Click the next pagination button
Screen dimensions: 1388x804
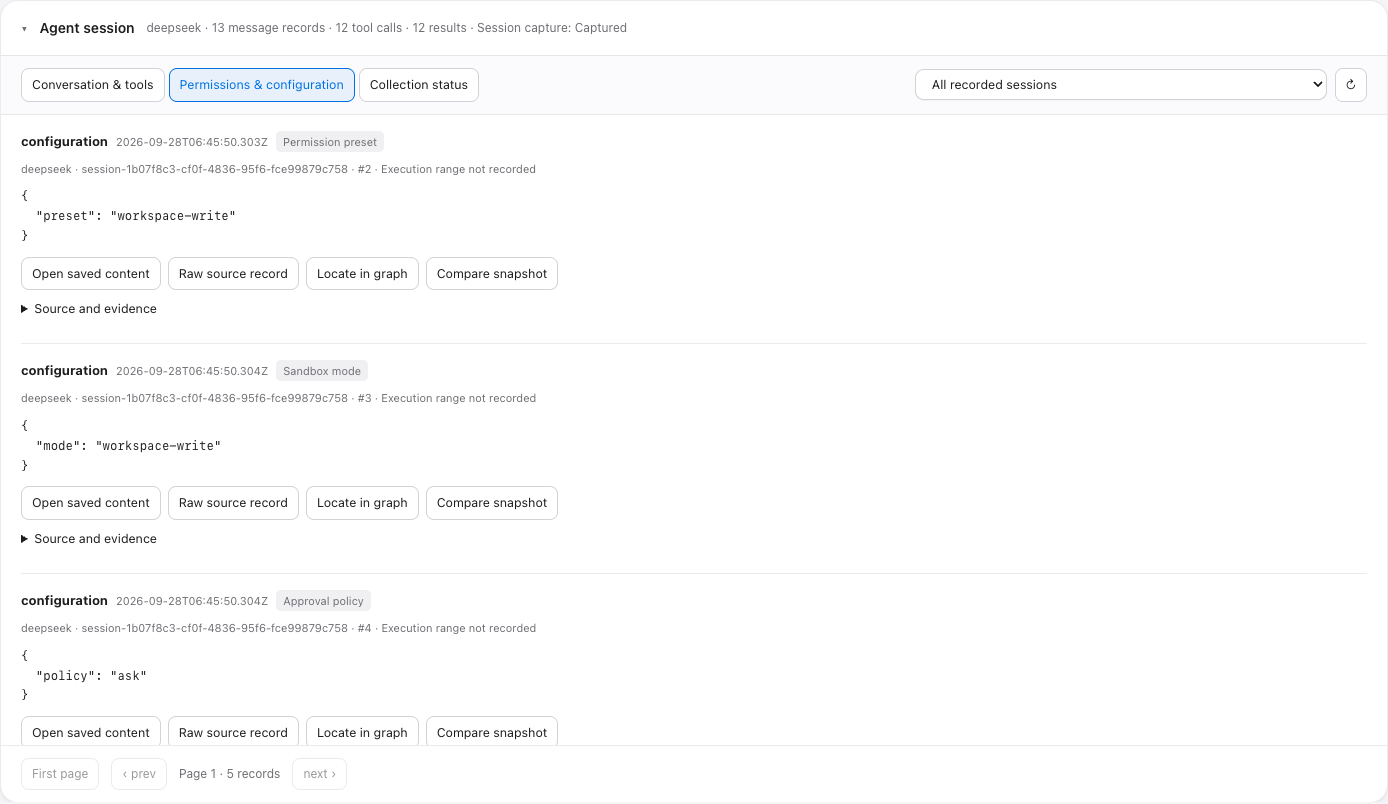coord(319,774)
